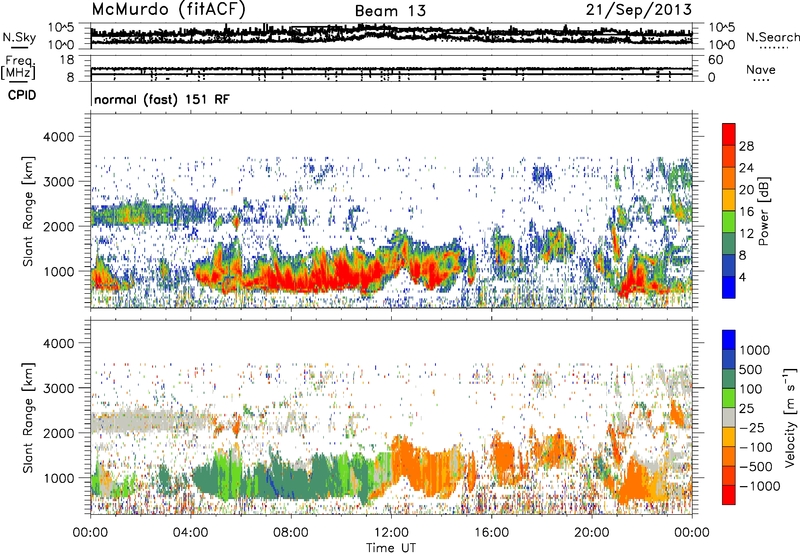Click the solid line sample under N.Sky
The height and width of the screenshot is (554, 800).
pos(19,48)
